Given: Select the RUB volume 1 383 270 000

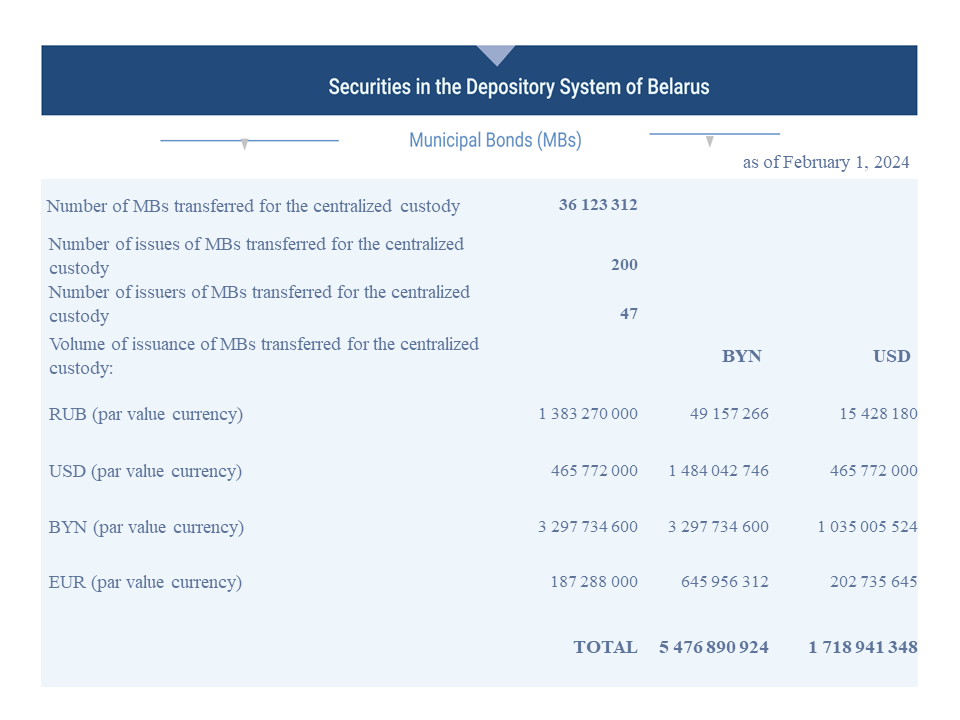Looking at the screenshot, I should (x=588, y=414).
